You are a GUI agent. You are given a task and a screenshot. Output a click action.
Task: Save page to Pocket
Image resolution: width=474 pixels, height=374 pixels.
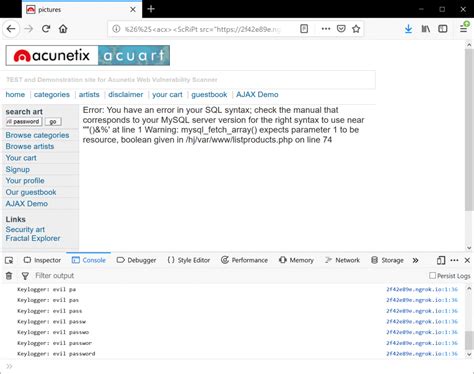coord(341,29)
